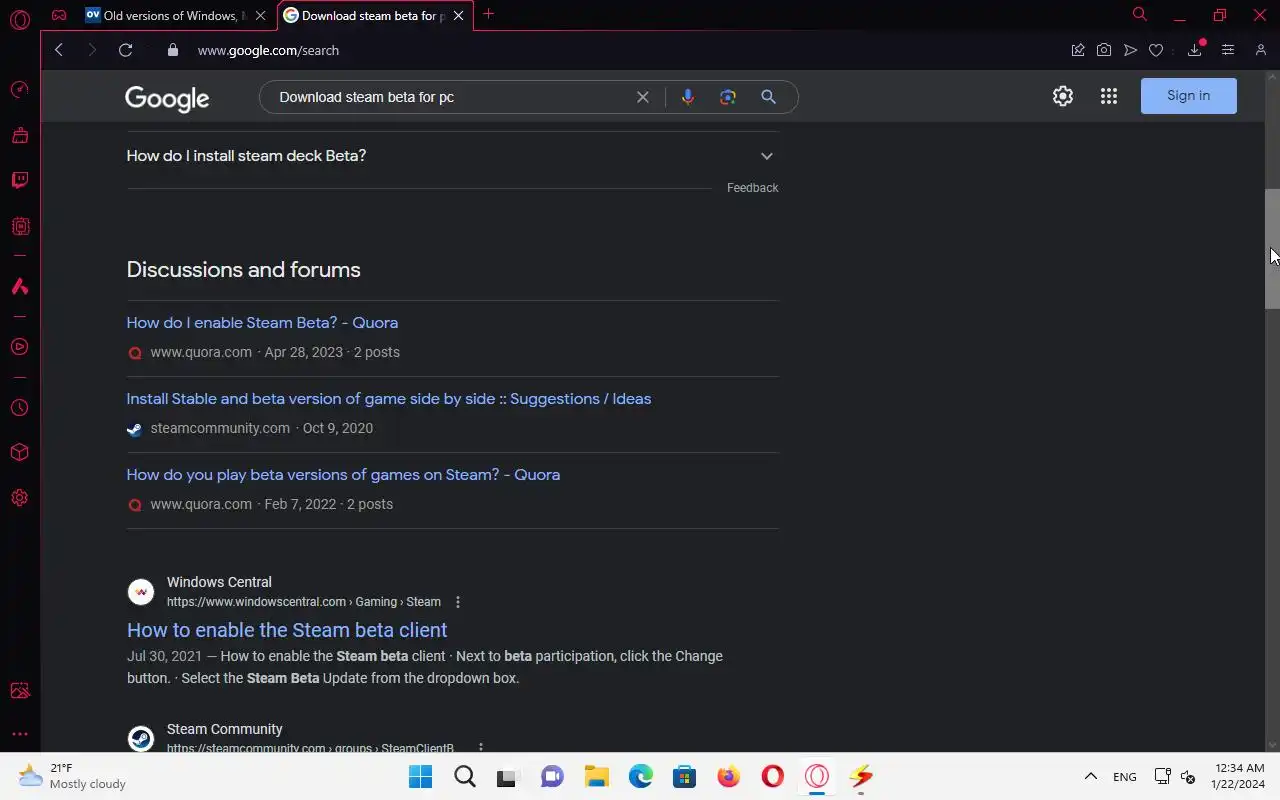Open the pink Aria-style sidebar icon
This screenshot has height=800, width=1280.
[x=19, y=286]
